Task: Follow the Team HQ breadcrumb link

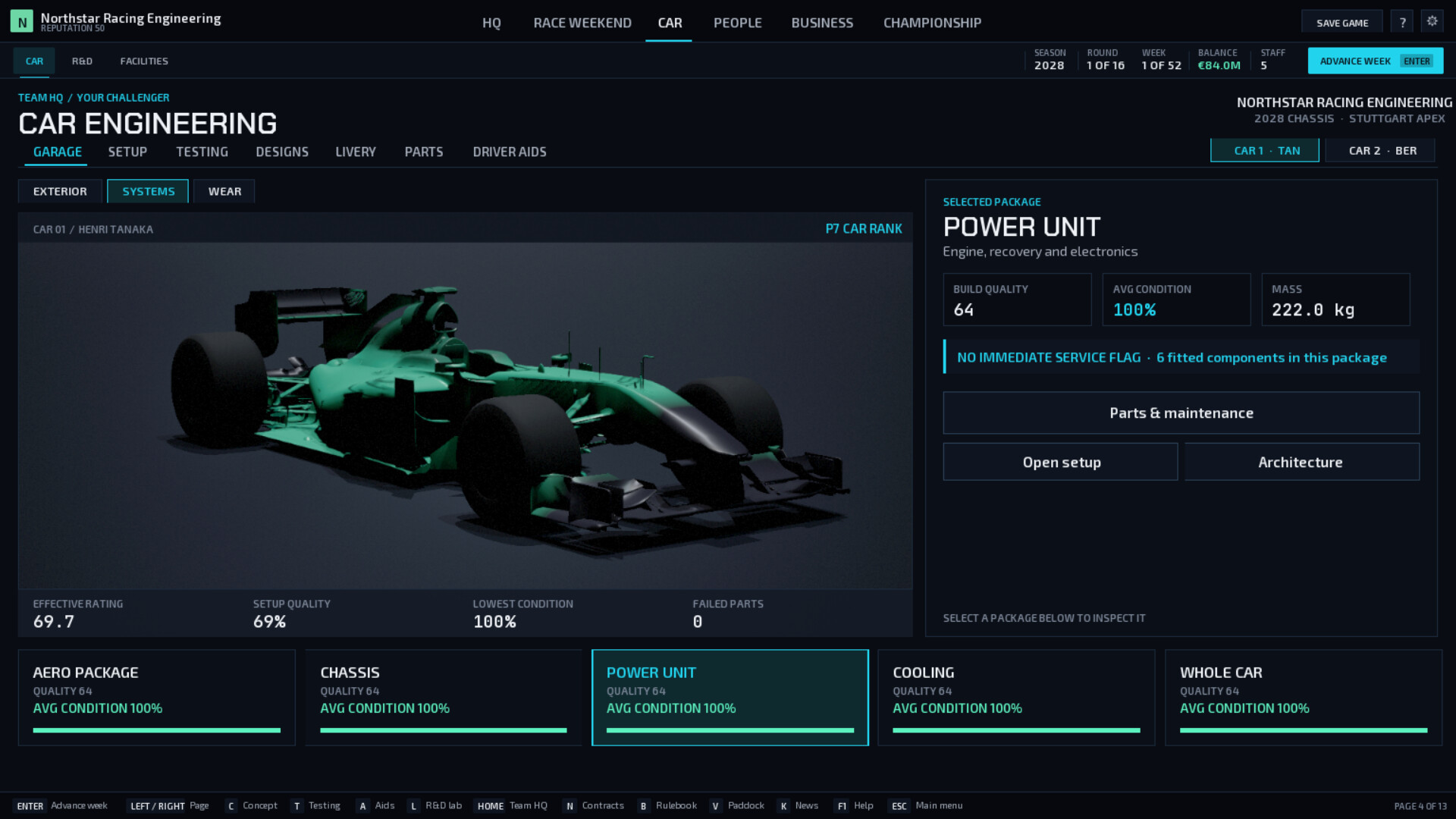Action: click(41, 98)
